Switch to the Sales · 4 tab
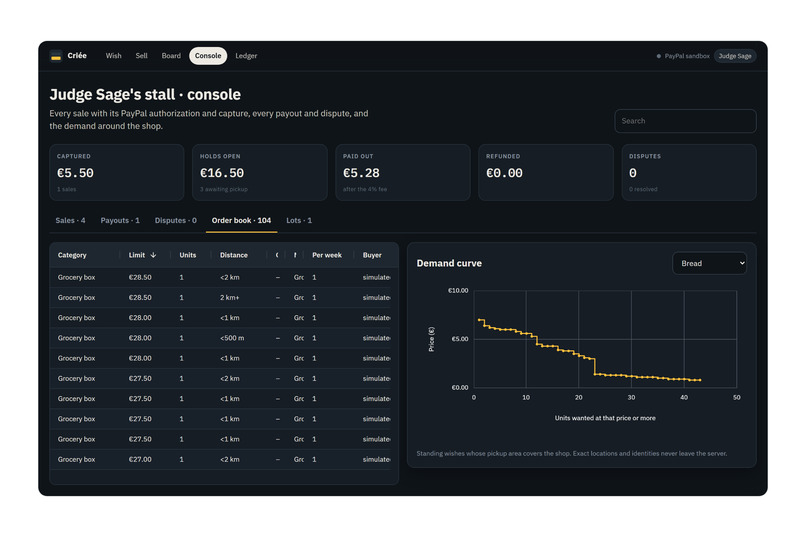The width and height of the screenshot is (806, 537). tap(70, 220)
